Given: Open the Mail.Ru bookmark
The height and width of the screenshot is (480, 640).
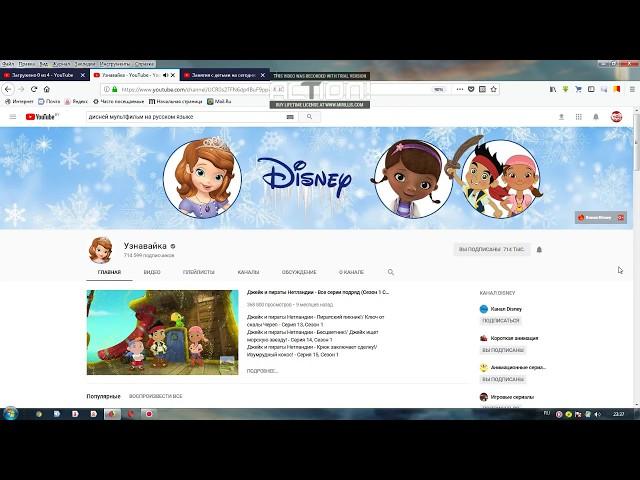Looking at the screenshot, I should pyautogui.click(x=219, y=101).
